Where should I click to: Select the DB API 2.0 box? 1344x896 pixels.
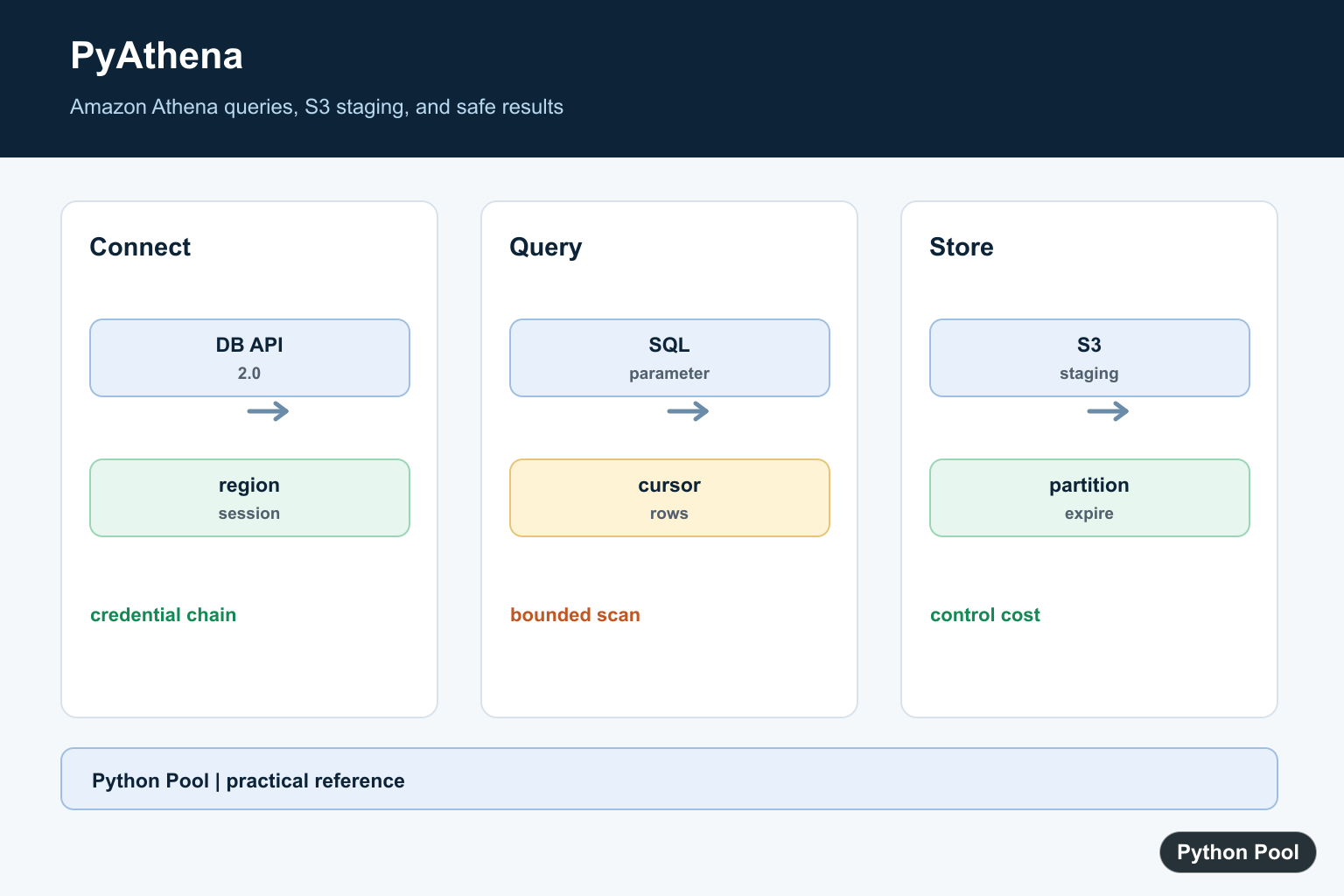pos(249,358)
